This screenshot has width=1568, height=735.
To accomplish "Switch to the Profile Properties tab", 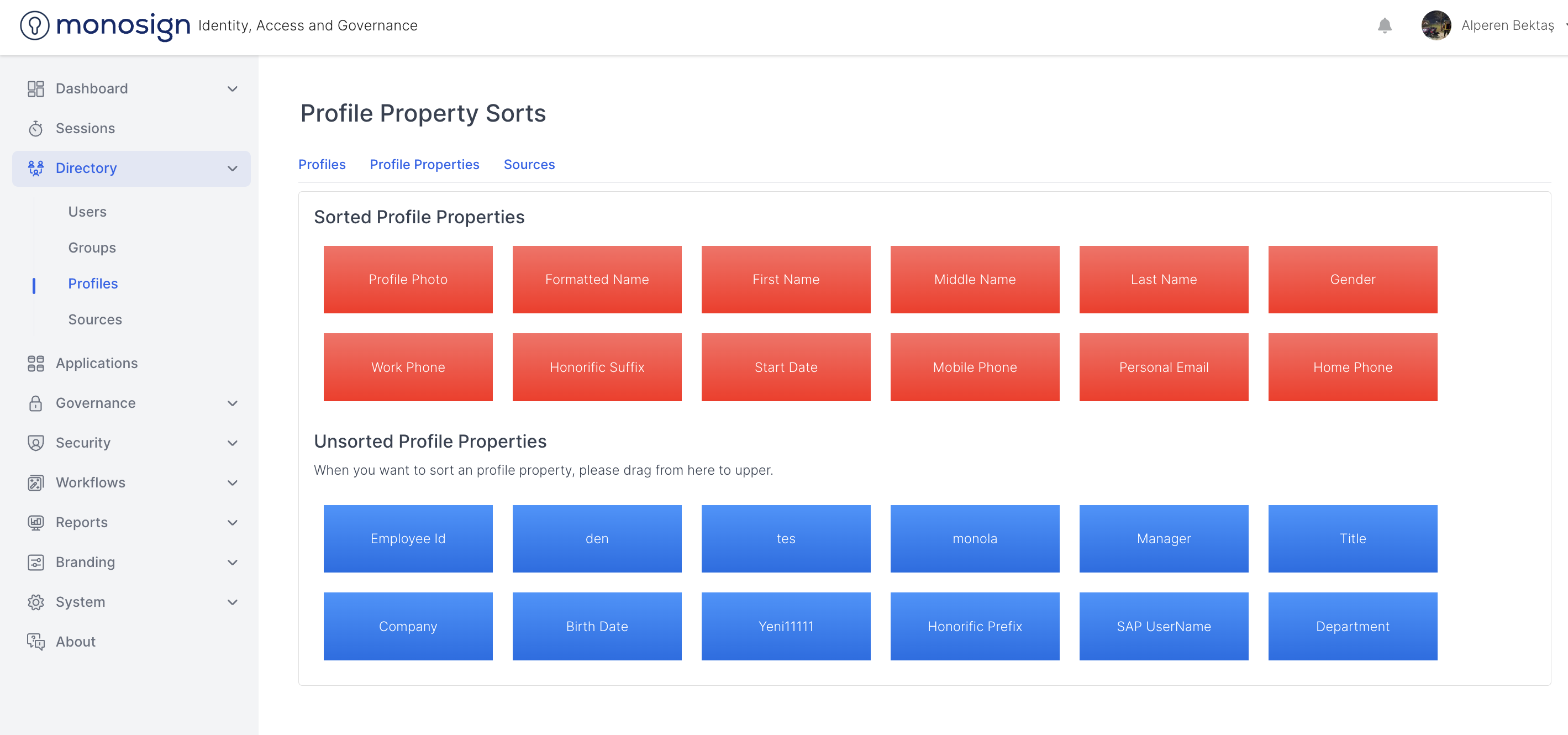I will point(424,165).
